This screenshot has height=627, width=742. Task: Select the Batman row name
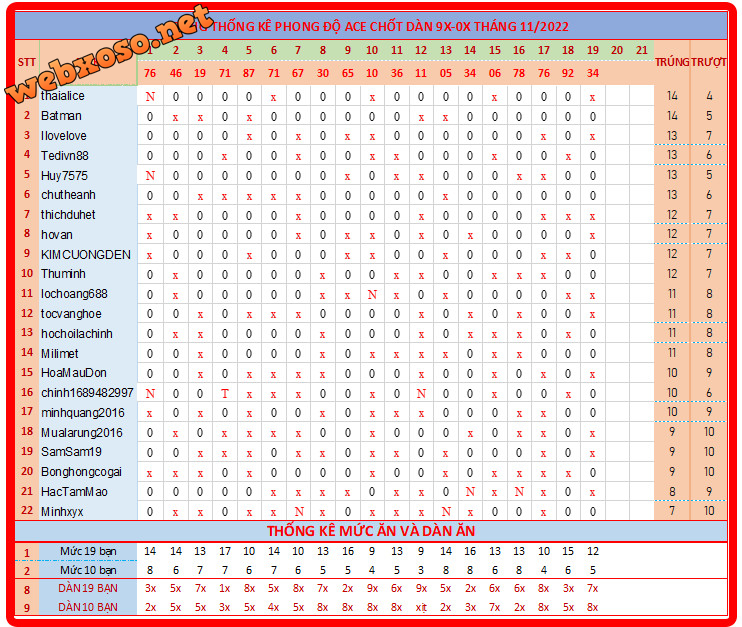point(61,116)
